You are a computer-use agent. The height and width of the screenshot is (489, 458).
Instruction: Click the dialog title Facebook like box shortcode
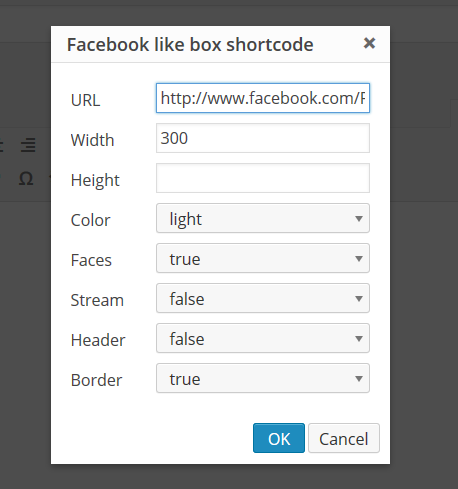(x=190, y=44)
